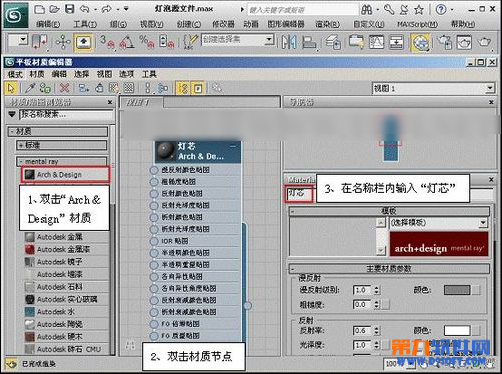Click the 按名称搜索 search field

coord(66,115)
